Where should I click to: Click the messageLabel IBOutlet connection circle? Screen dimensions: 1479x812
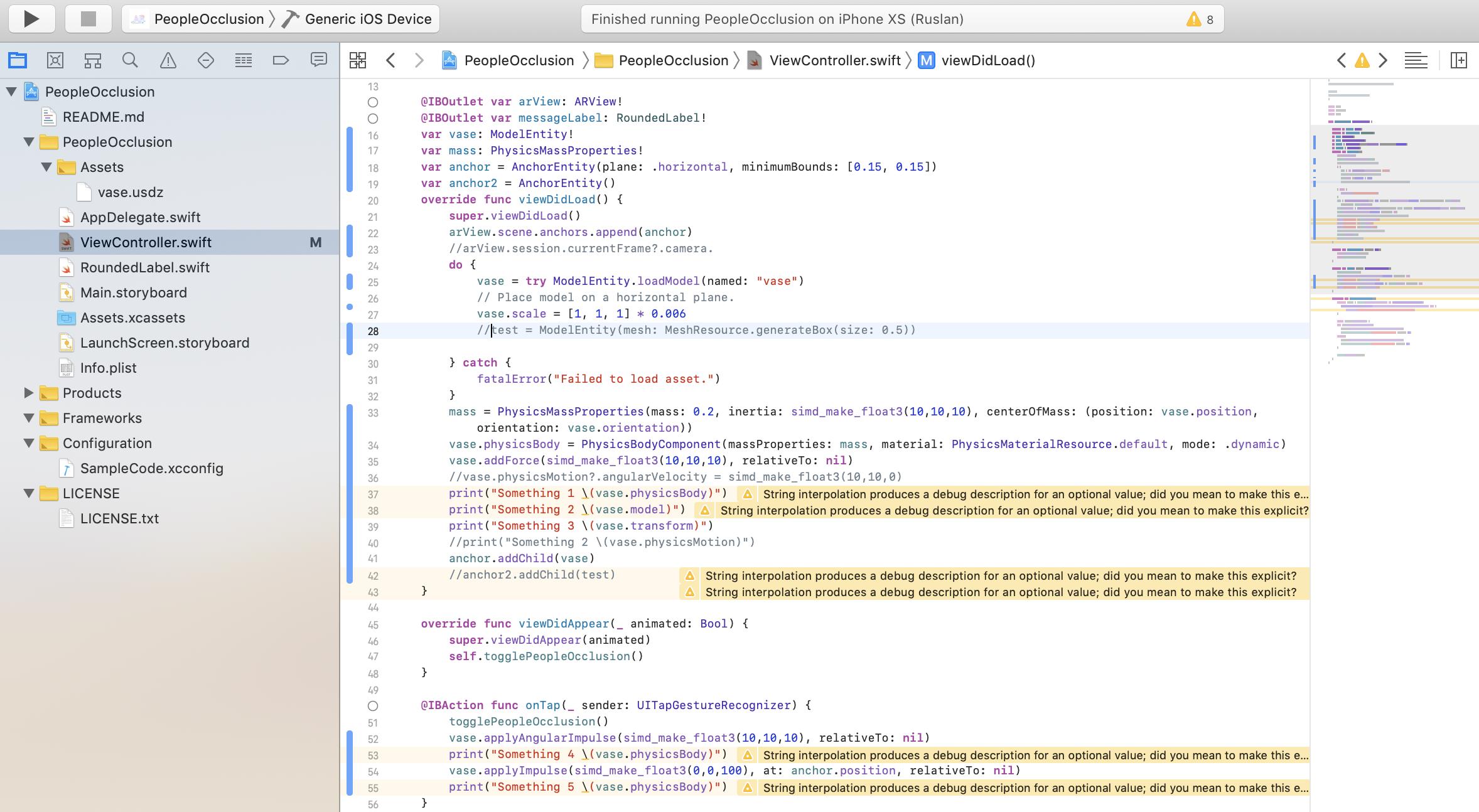coord(373,118)
